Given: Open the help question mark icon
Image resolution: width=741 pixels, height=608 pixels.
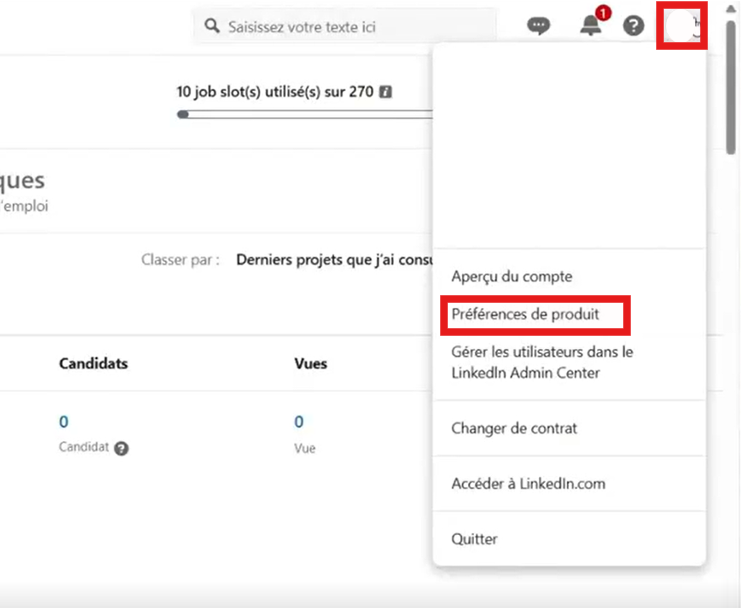Looking at the screenshot, I should pyautogui.click(x=633, y=26).
